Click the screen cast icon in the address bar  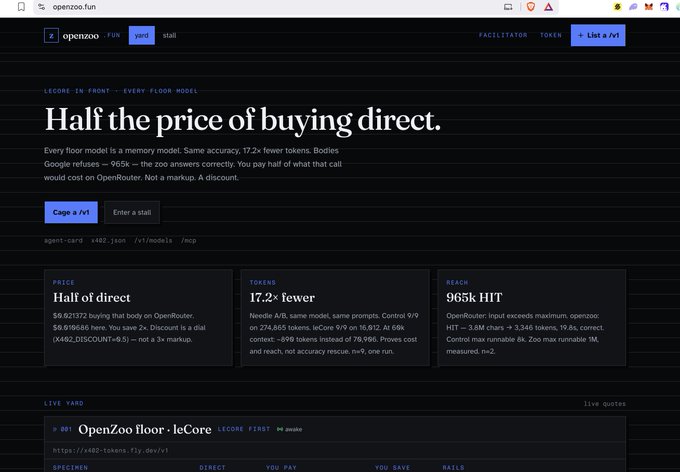click(x=508, y=7)
